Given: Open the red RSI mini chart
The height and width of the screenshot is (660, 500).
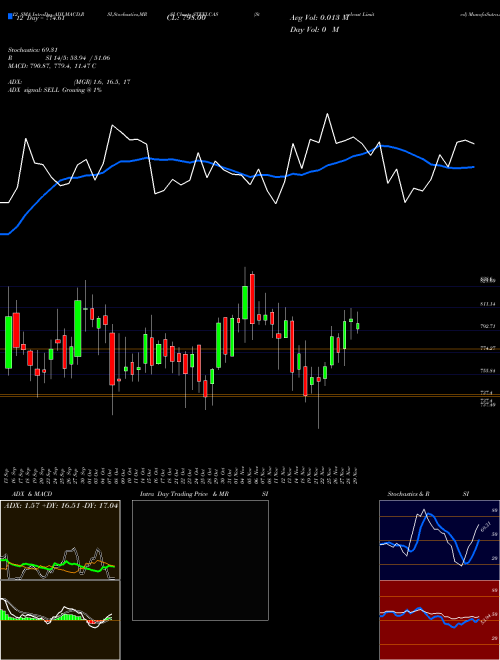Looking at the screenshot, I should click(439, 620).
